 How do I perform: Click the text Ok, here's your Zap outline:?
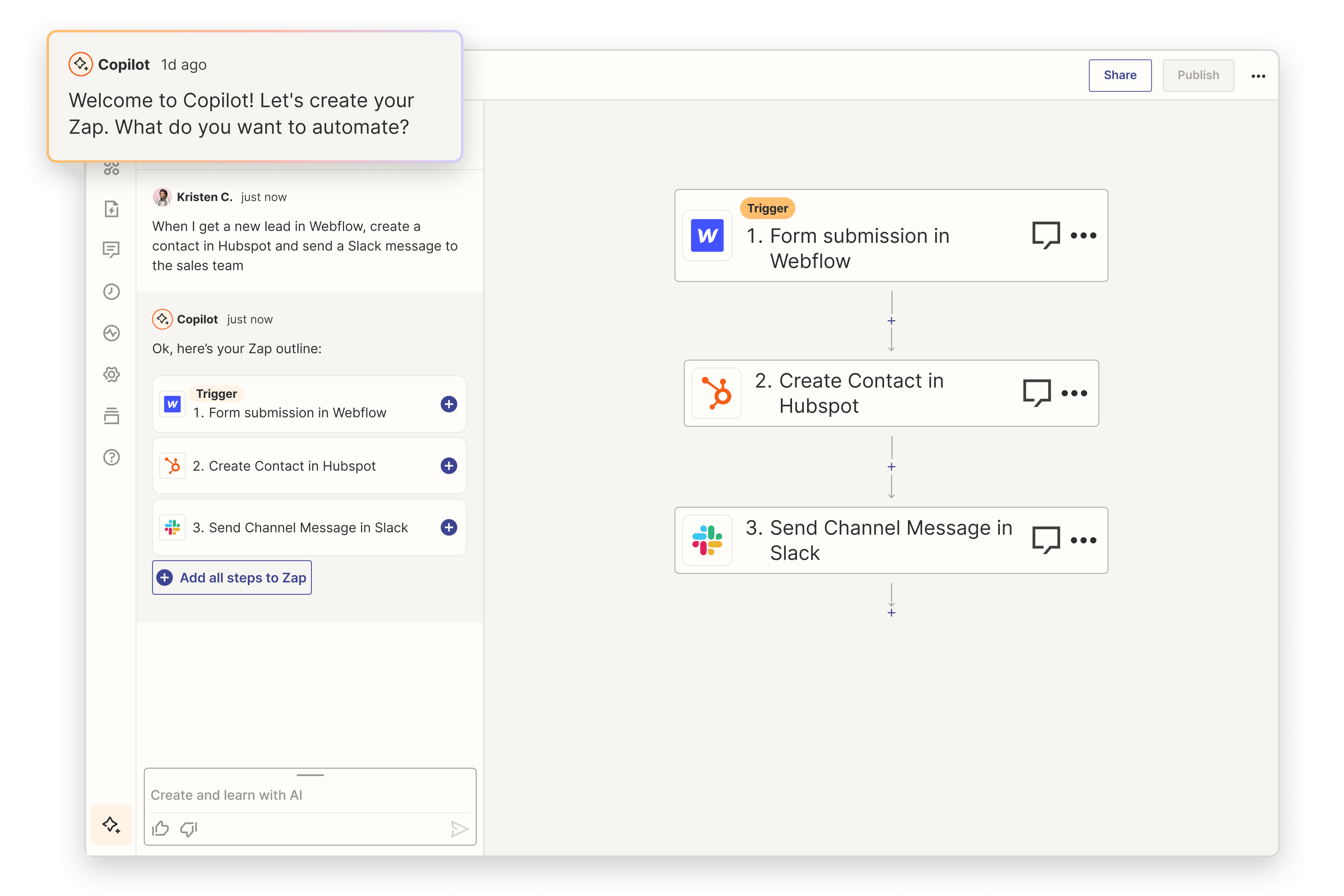tap(237, 349)
